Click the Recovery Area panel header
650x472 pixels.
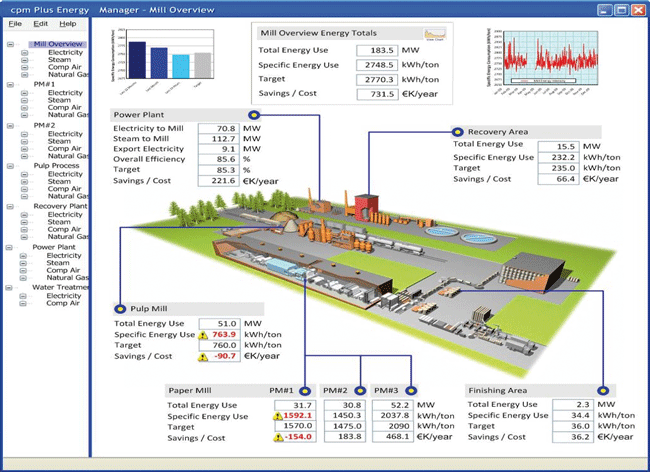526,132
